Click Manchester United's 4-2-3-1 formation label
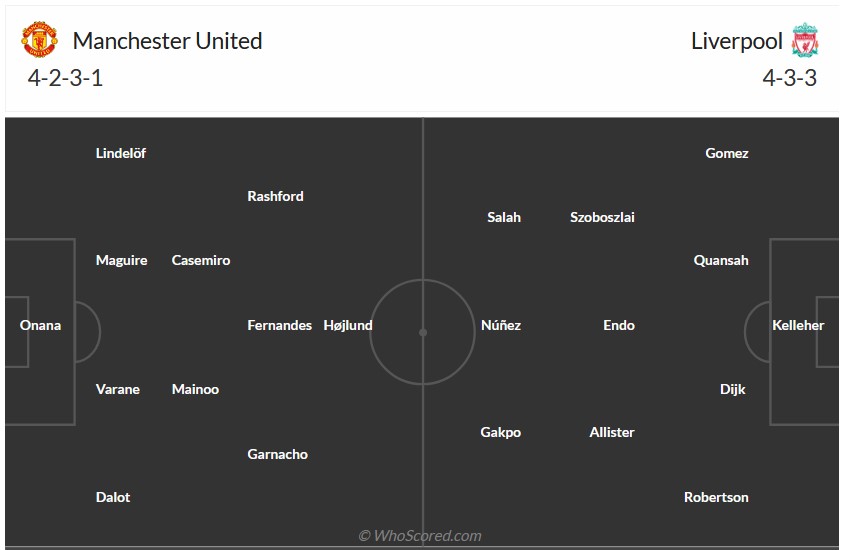842x550 pixels. click(66, 78)
